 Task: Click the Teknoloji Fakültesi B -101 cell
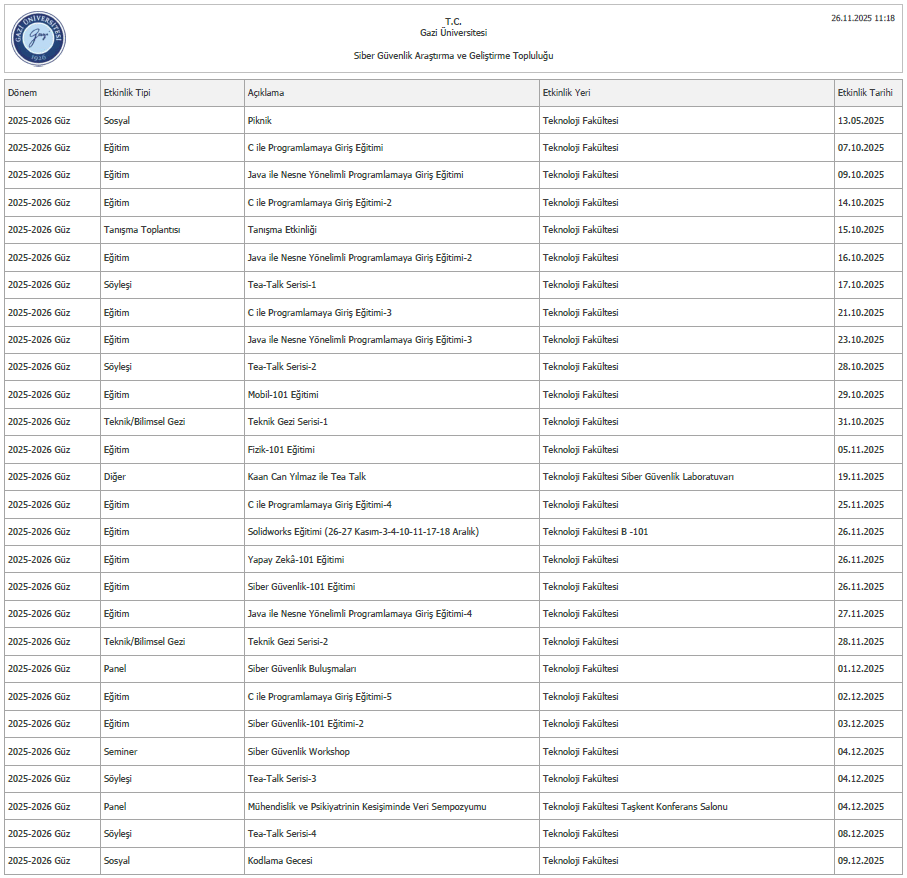click(x=595, y=532)
